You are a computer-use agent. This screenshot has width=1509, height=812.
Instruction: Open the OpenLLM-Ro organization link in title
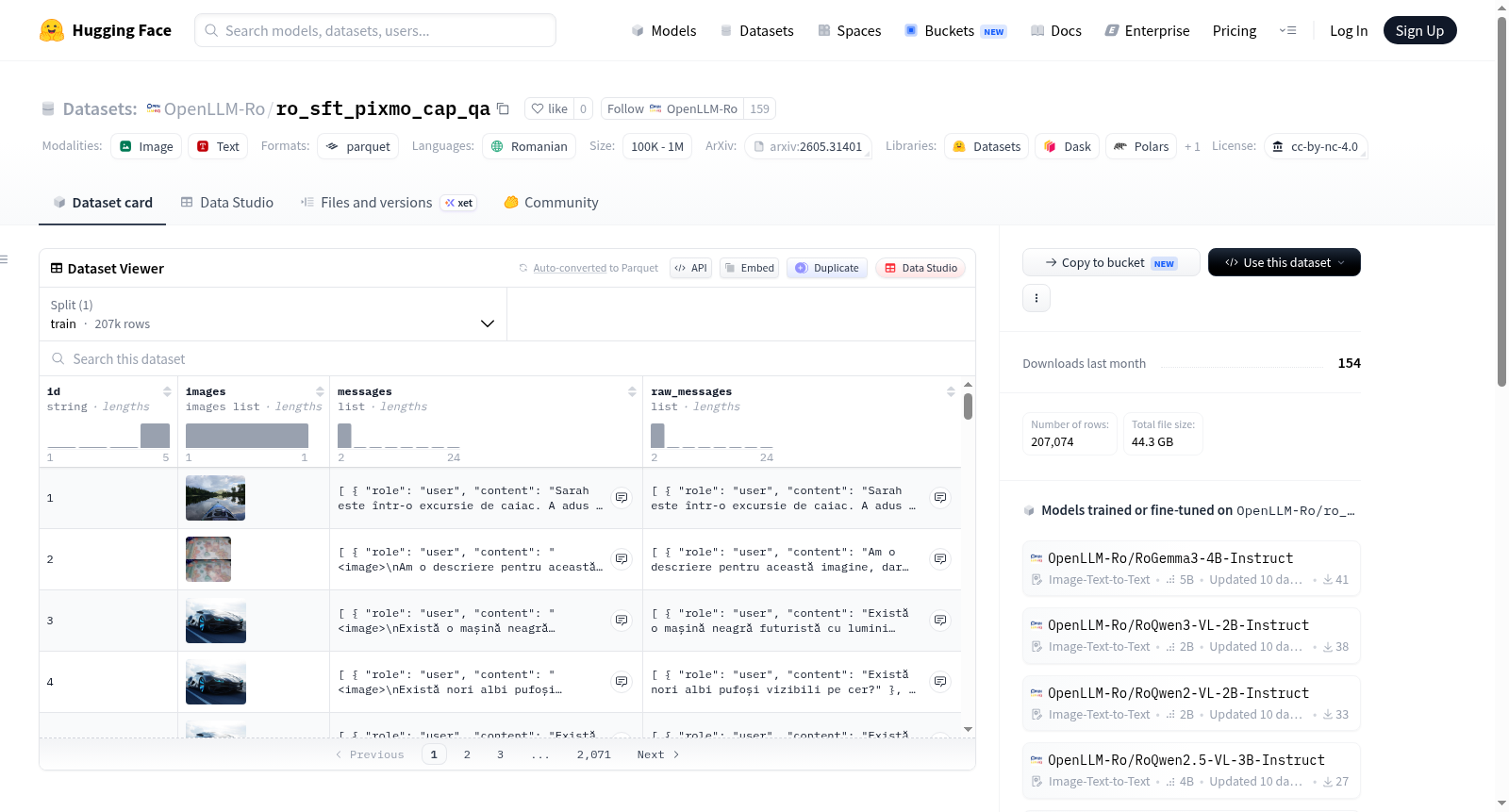click(214, 108)
